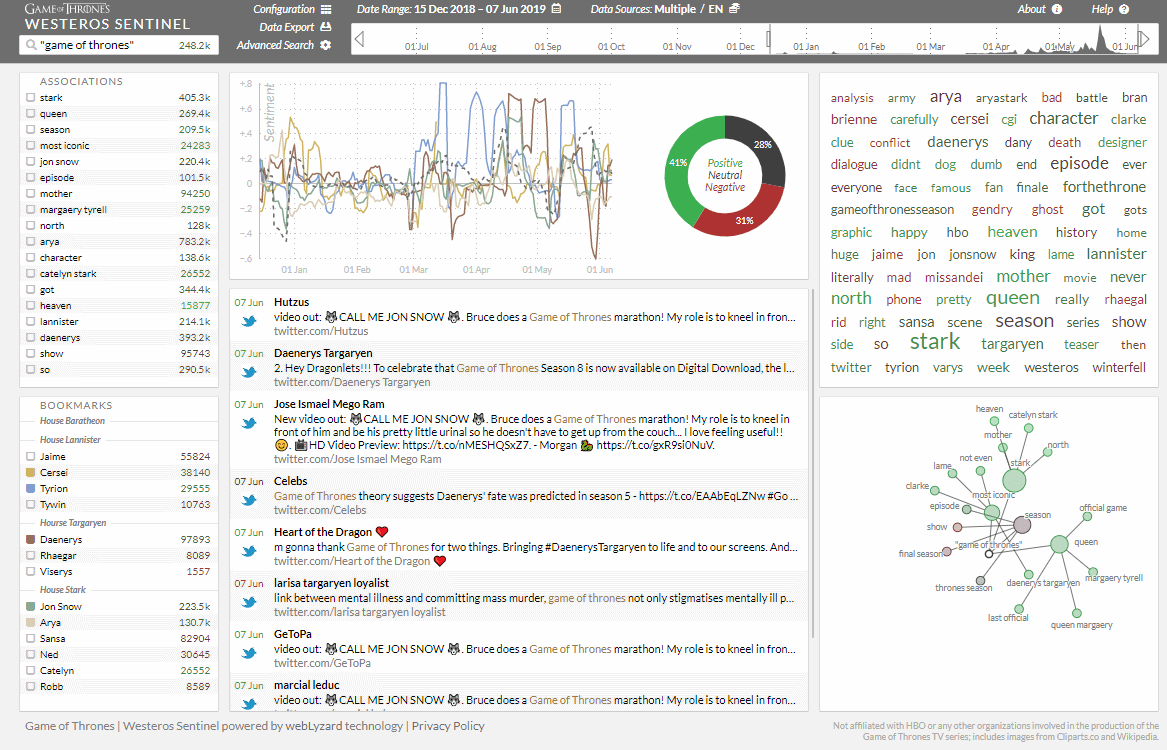Collapse the House Lannister bookmark group
This screenshot has height=750, width=1167.
[x=70, y=440]
